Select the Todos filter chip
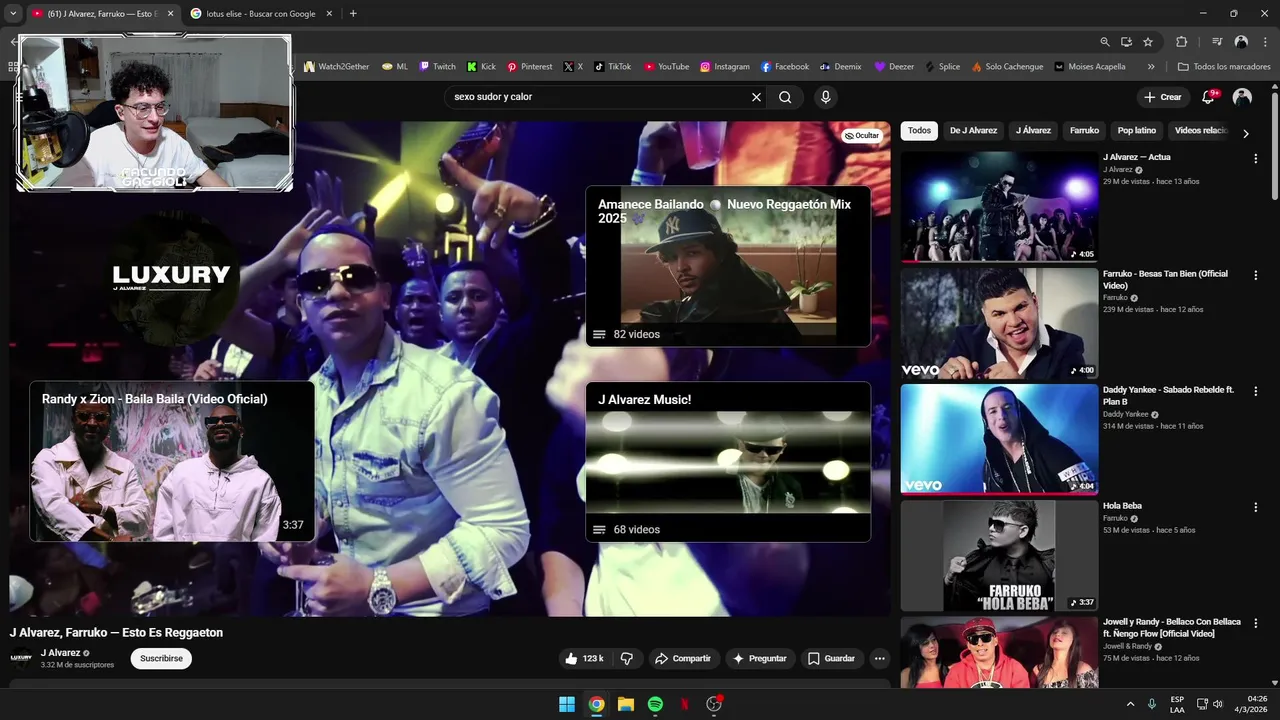Screen dimensions: 1280x720 (919, 131)
